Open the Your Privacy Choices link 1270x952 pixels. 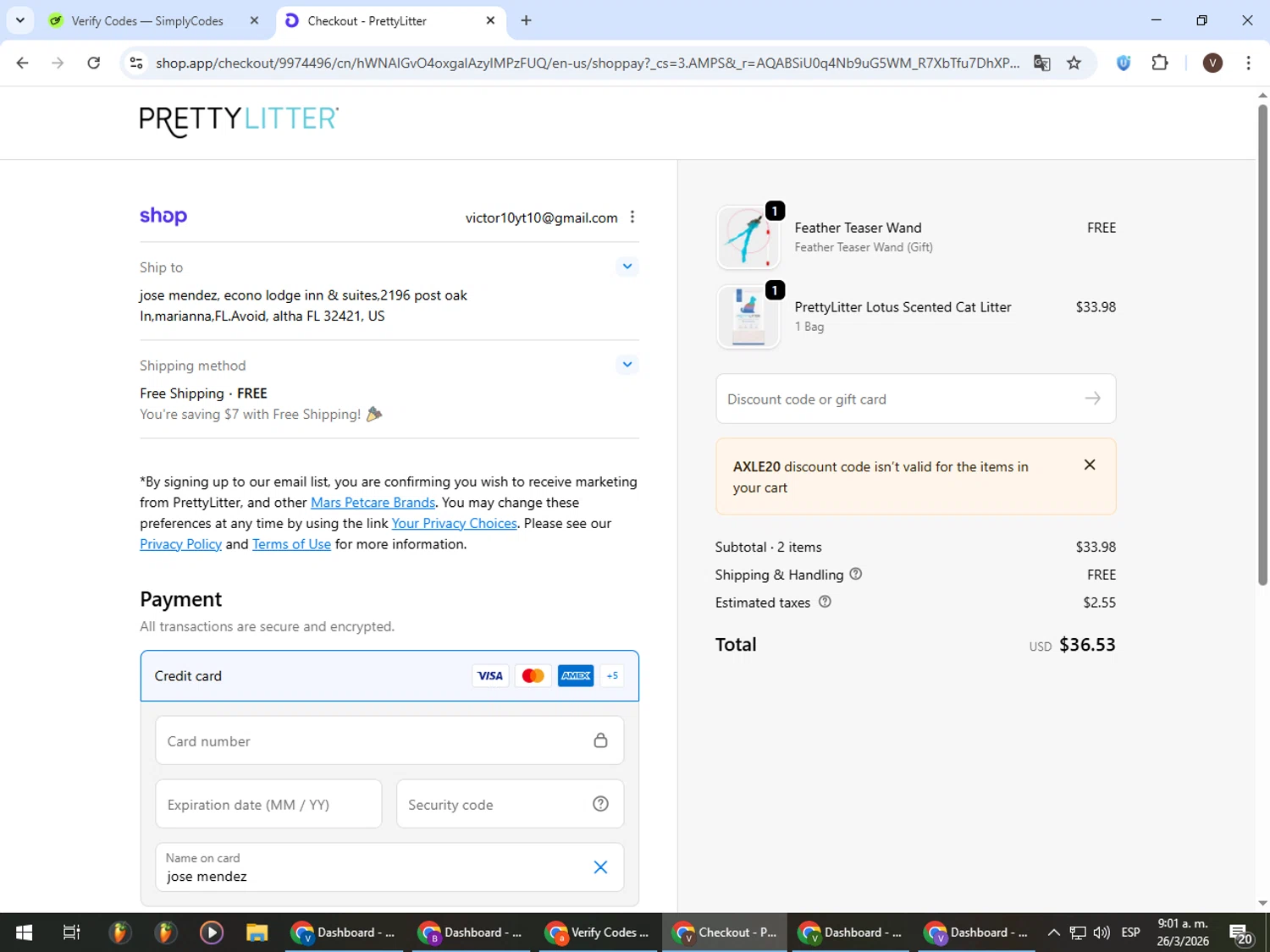454,524
